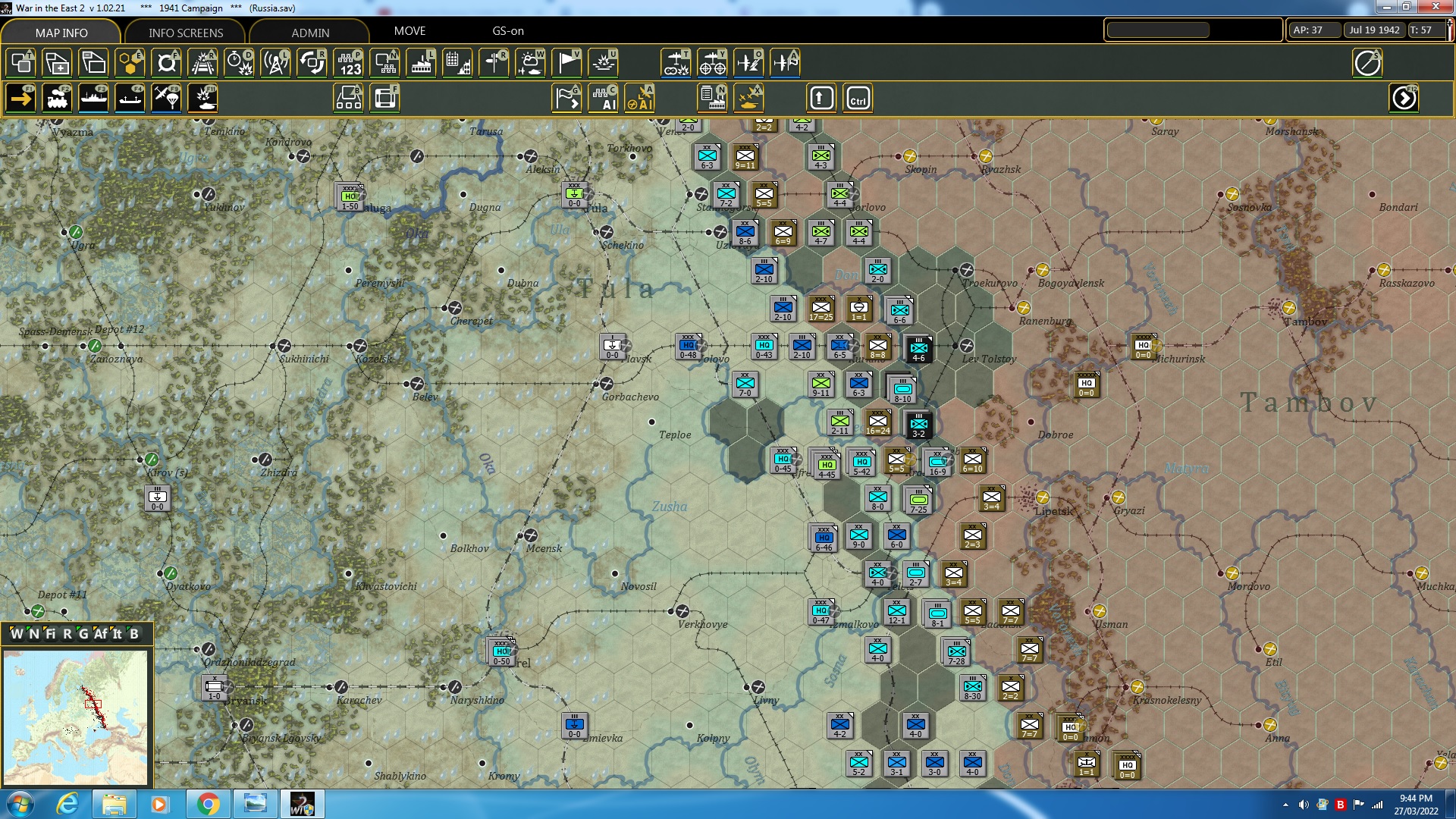Toggle unit counters view (T) icon

[20, 63]
